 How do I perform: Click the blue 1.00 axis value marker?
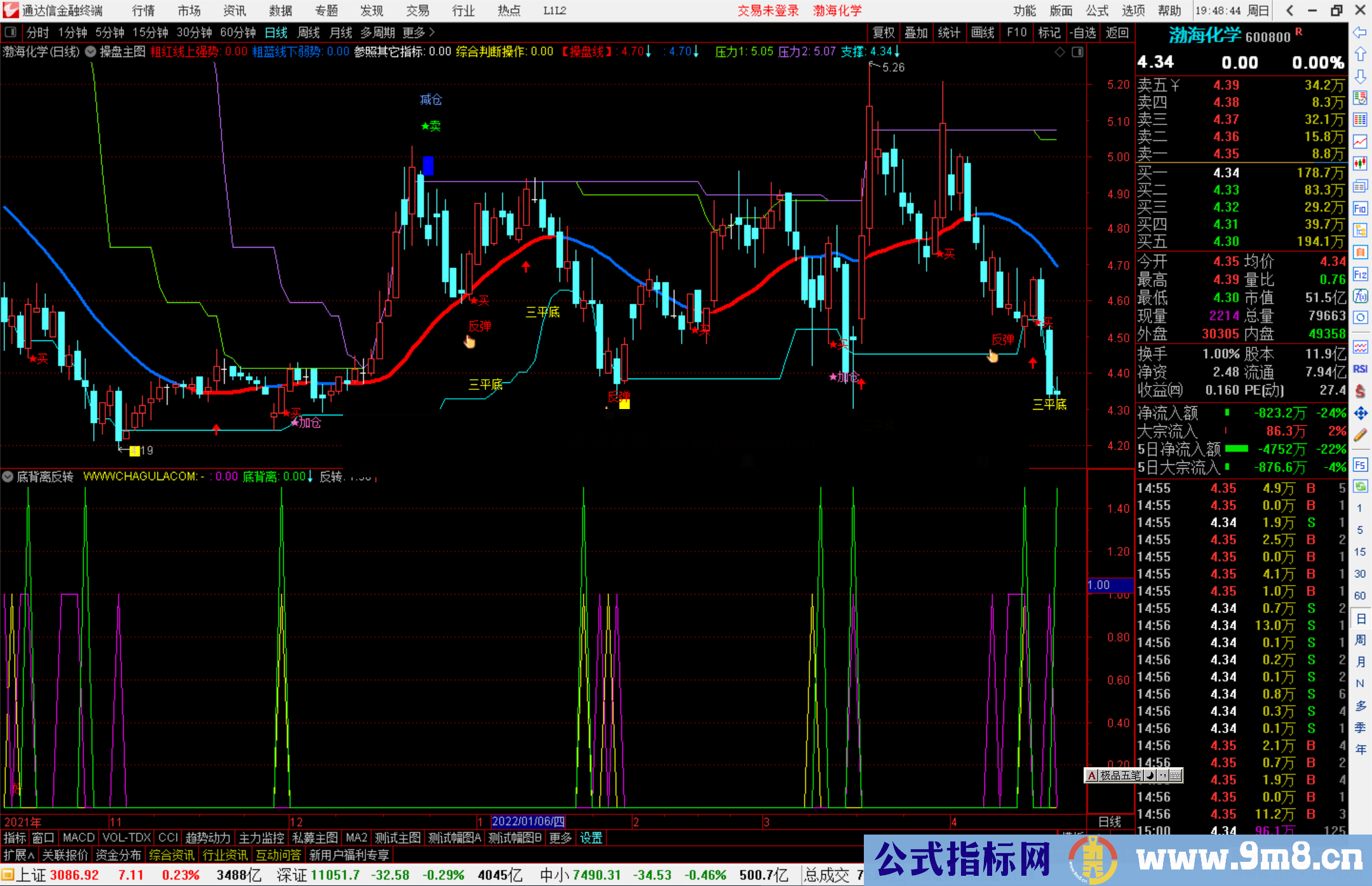click(1110, 585)
